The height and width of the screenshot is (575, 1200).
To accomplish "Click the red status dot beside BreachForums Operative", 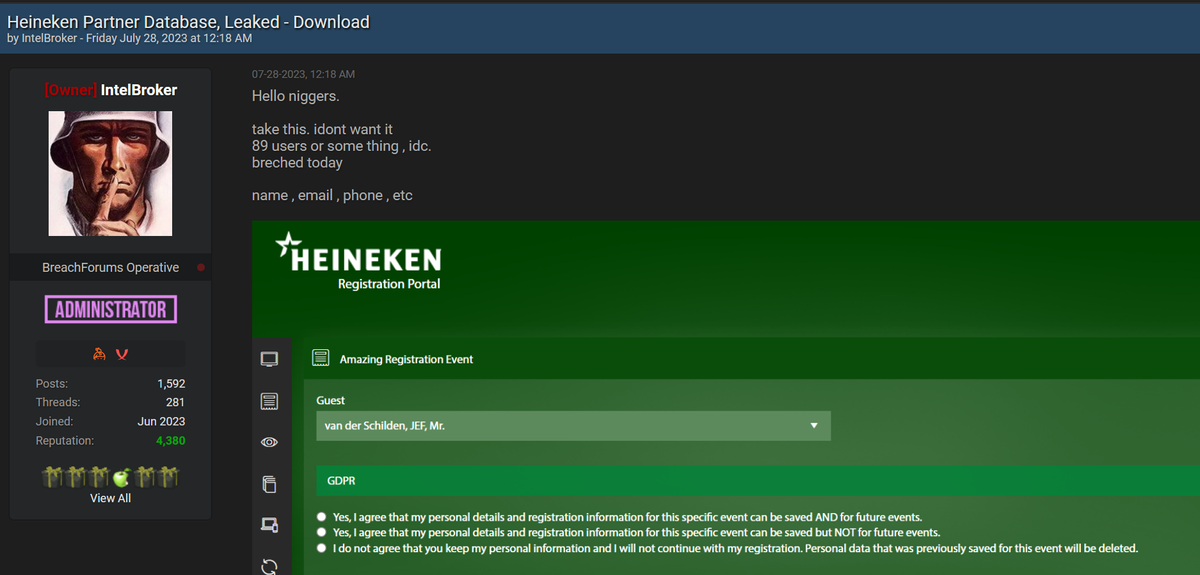I will point(201,268).
